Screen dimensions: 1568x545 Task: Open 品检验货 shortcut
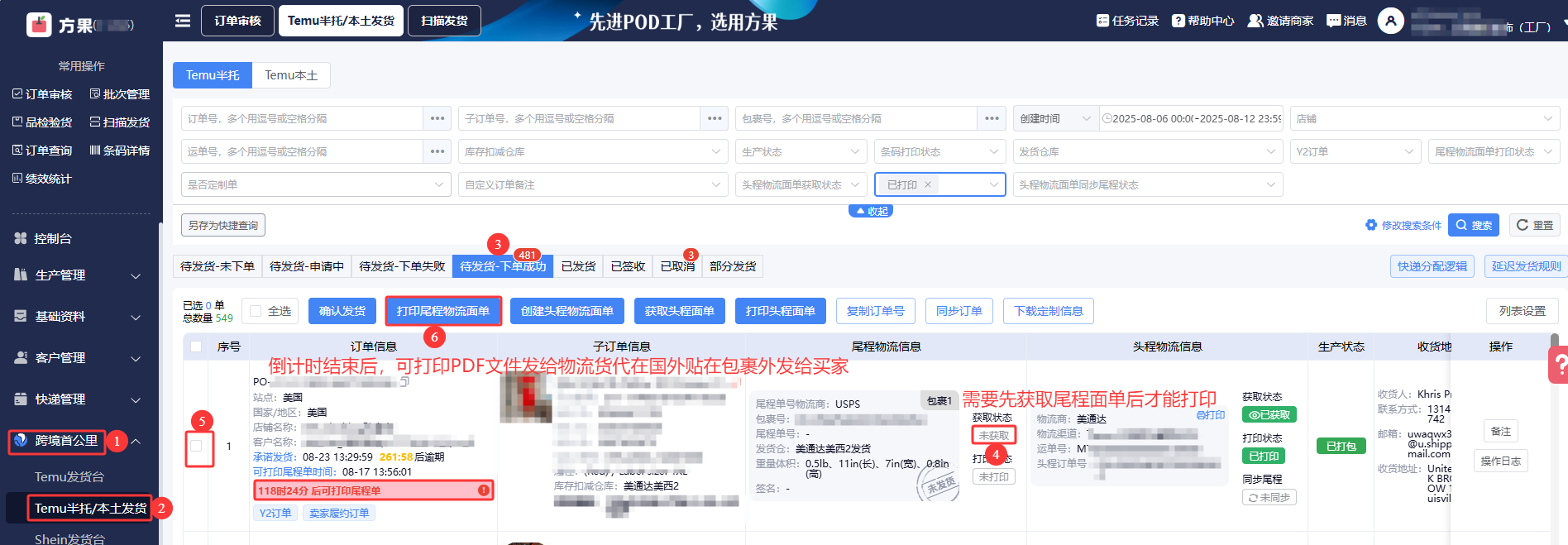click(42, 122)
